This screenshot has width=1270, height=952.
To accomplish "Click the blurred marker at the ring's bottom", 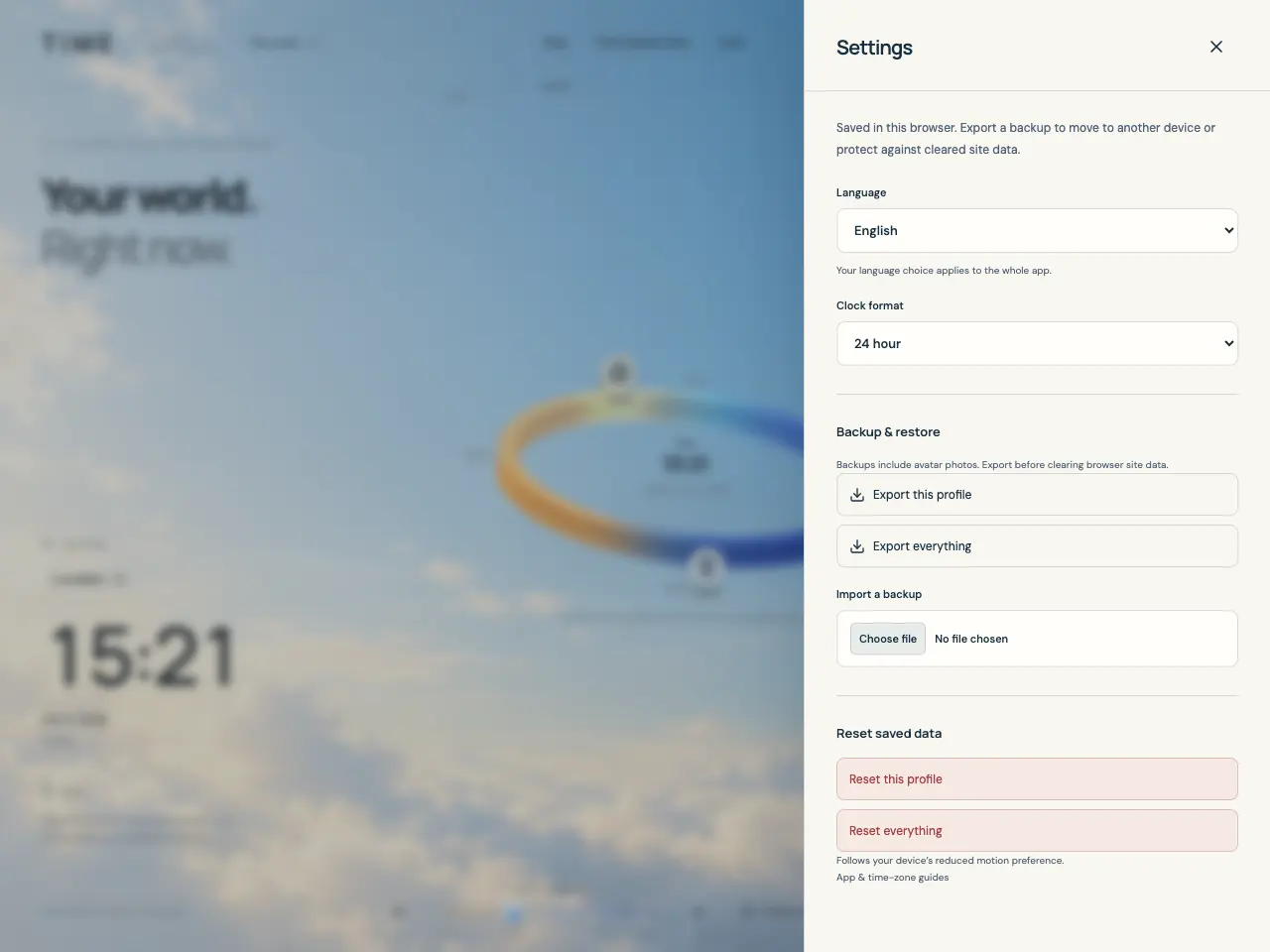I will tap(705, 567).
